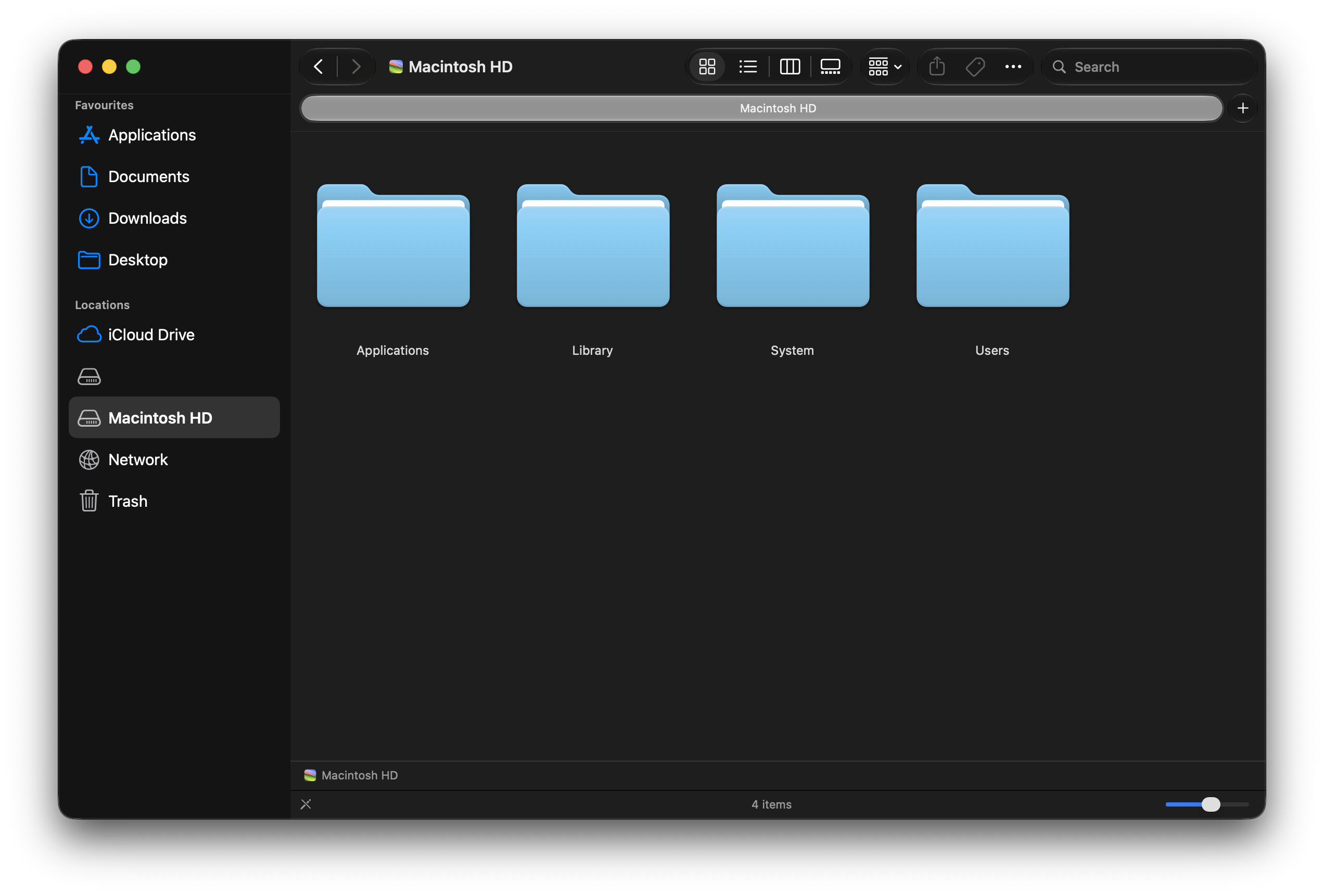Click the Desktop sidebar icon
This screenshot has height=896, width=1324.
click(89, 260)
